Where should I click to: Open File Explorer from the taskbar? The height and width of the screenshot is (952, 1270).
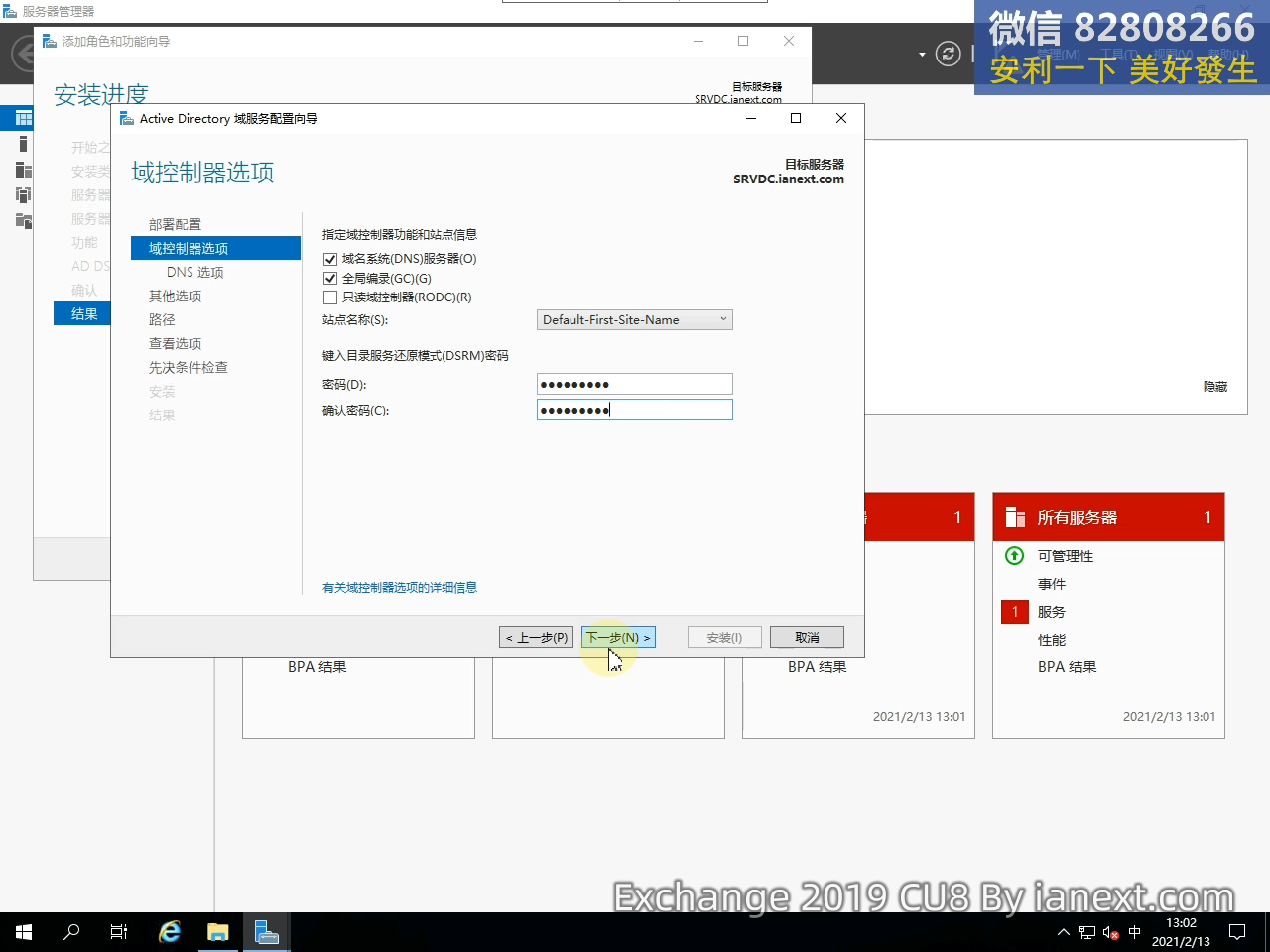point(217,932)
